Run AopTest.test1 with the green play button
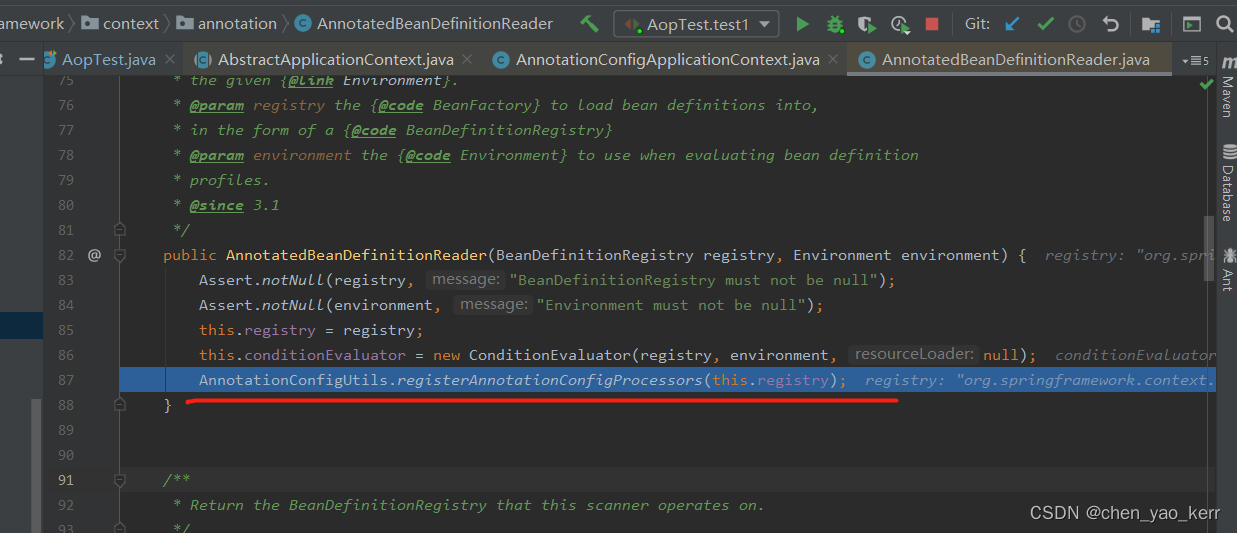1237x533 pixels. [x=802, y=23]
